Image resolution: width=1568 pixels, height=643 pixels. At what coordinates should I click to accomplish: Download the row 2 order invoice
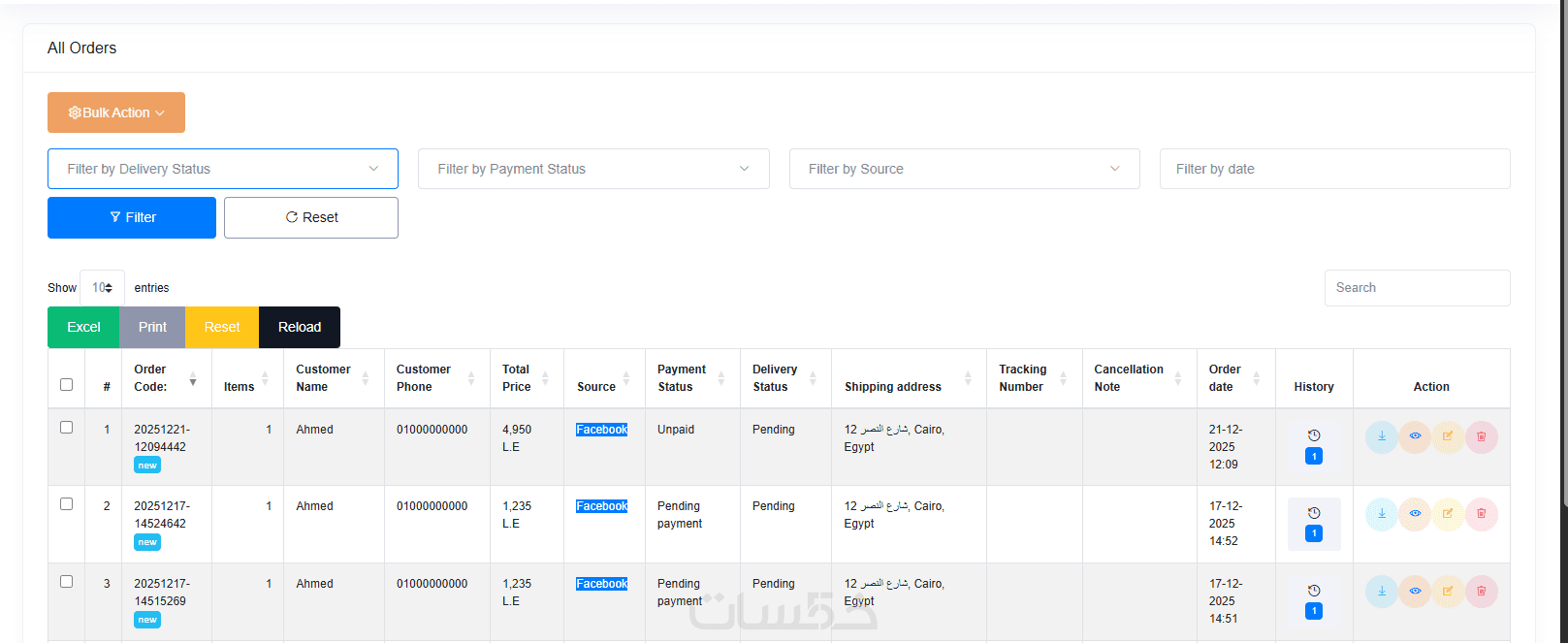[1381, 514]
